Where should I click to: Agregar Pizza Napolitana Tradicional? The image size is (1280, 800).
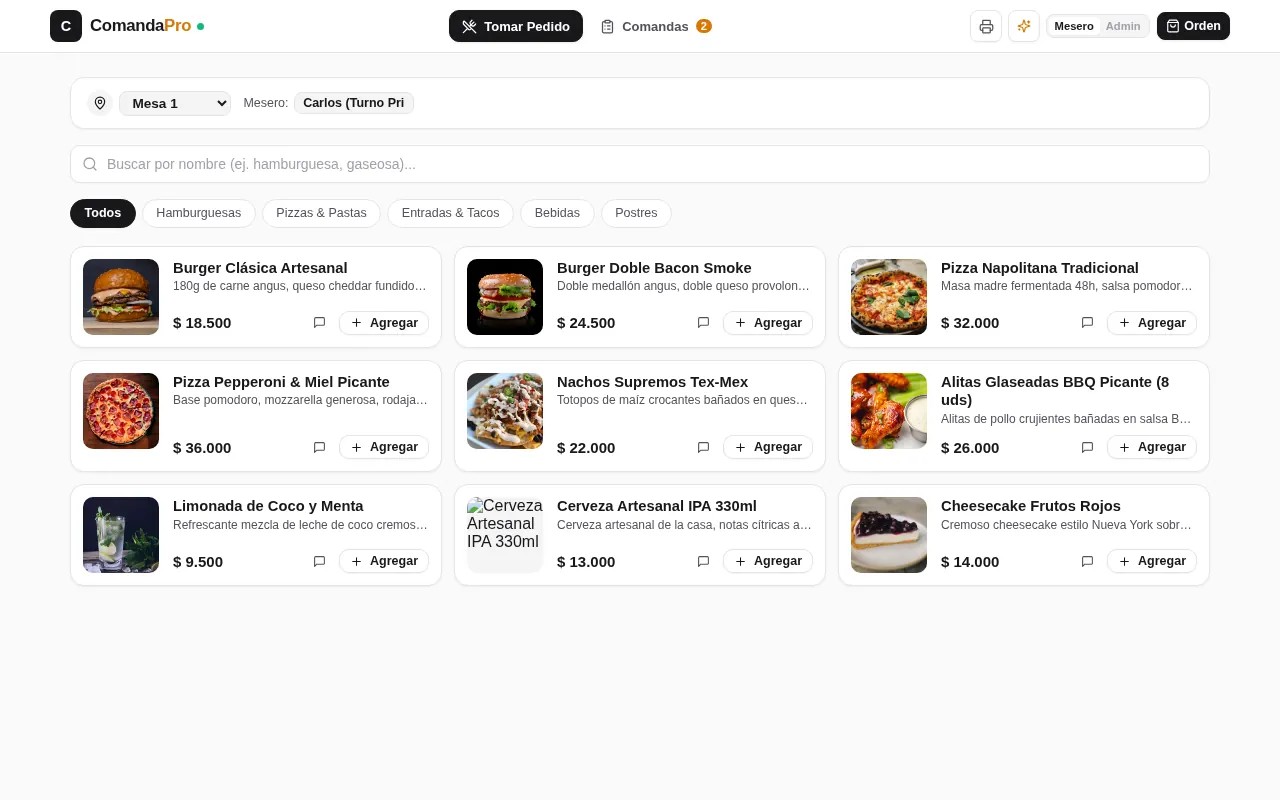1152,323
